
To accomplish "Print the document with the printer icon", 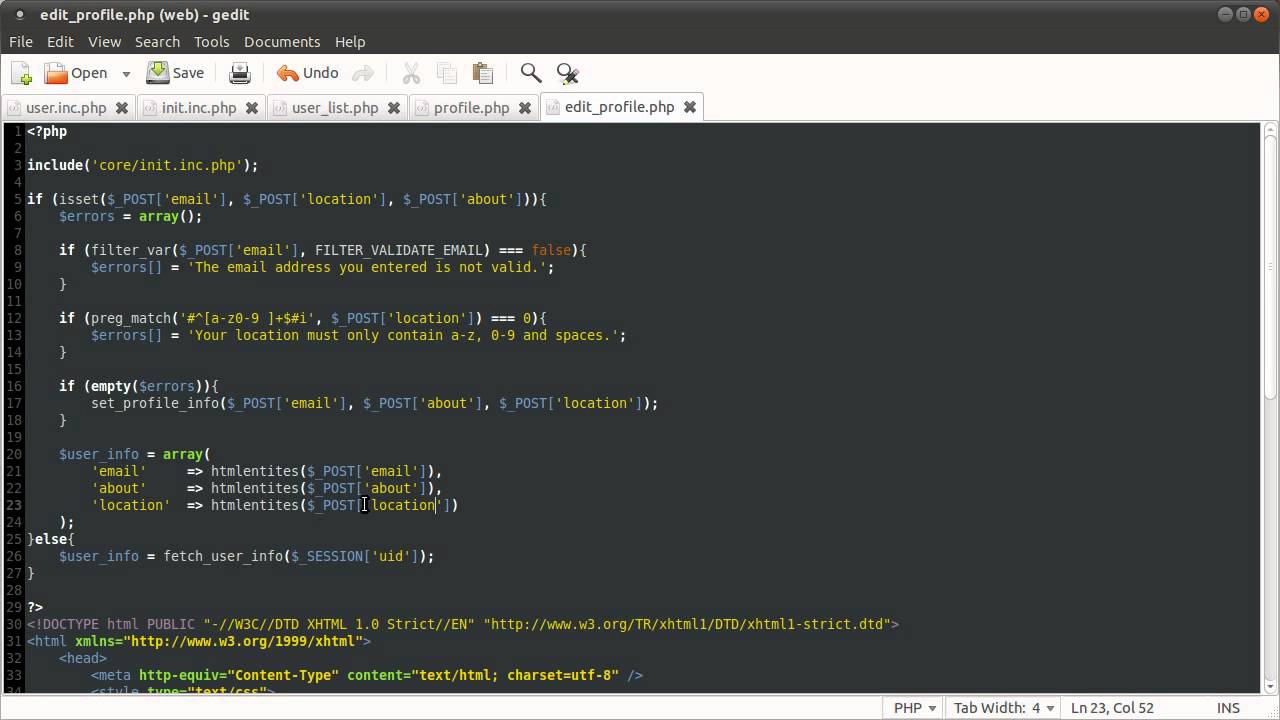I will (240, 73).
